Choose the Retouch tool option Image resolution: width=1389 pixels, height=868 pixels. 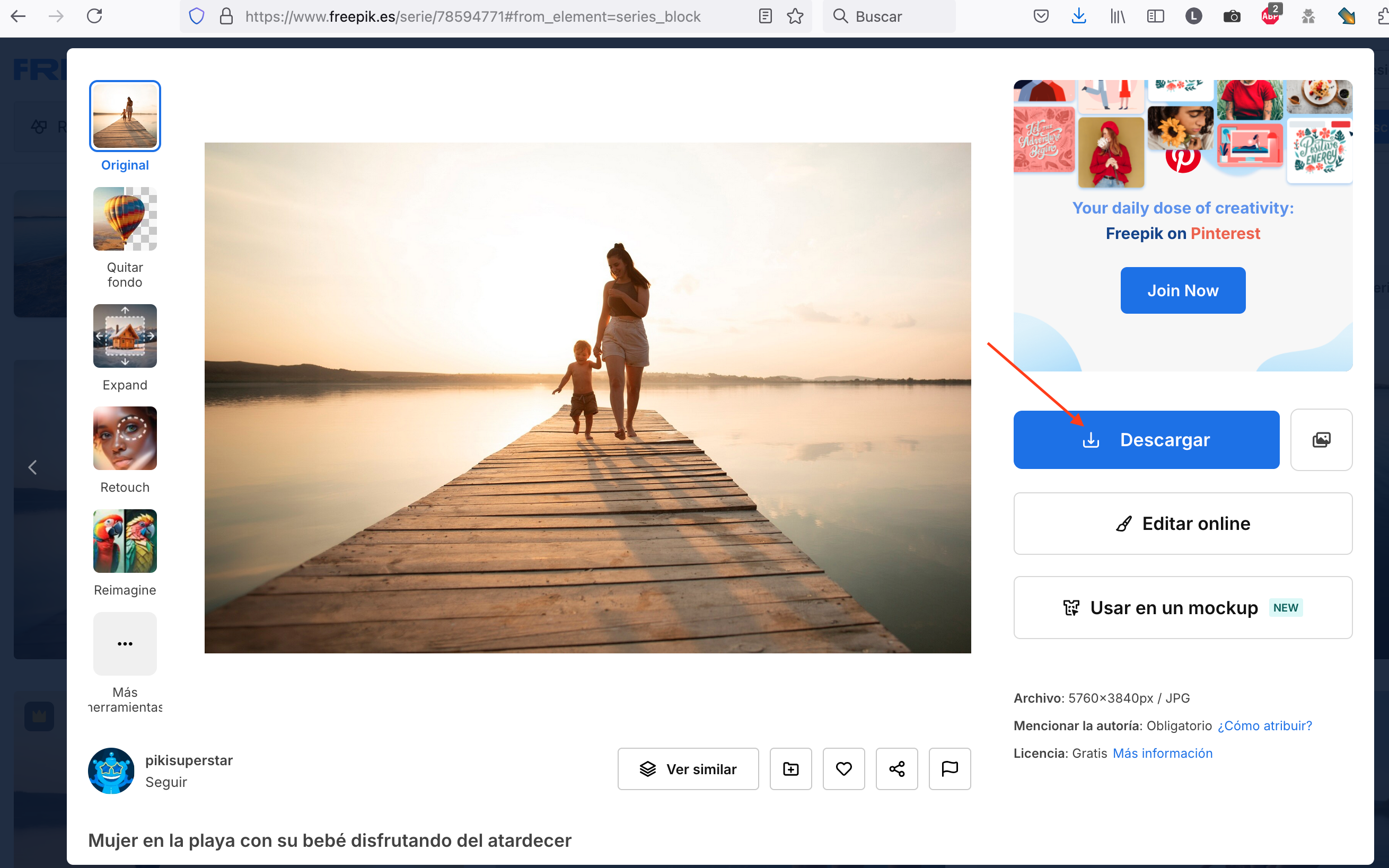125,439
